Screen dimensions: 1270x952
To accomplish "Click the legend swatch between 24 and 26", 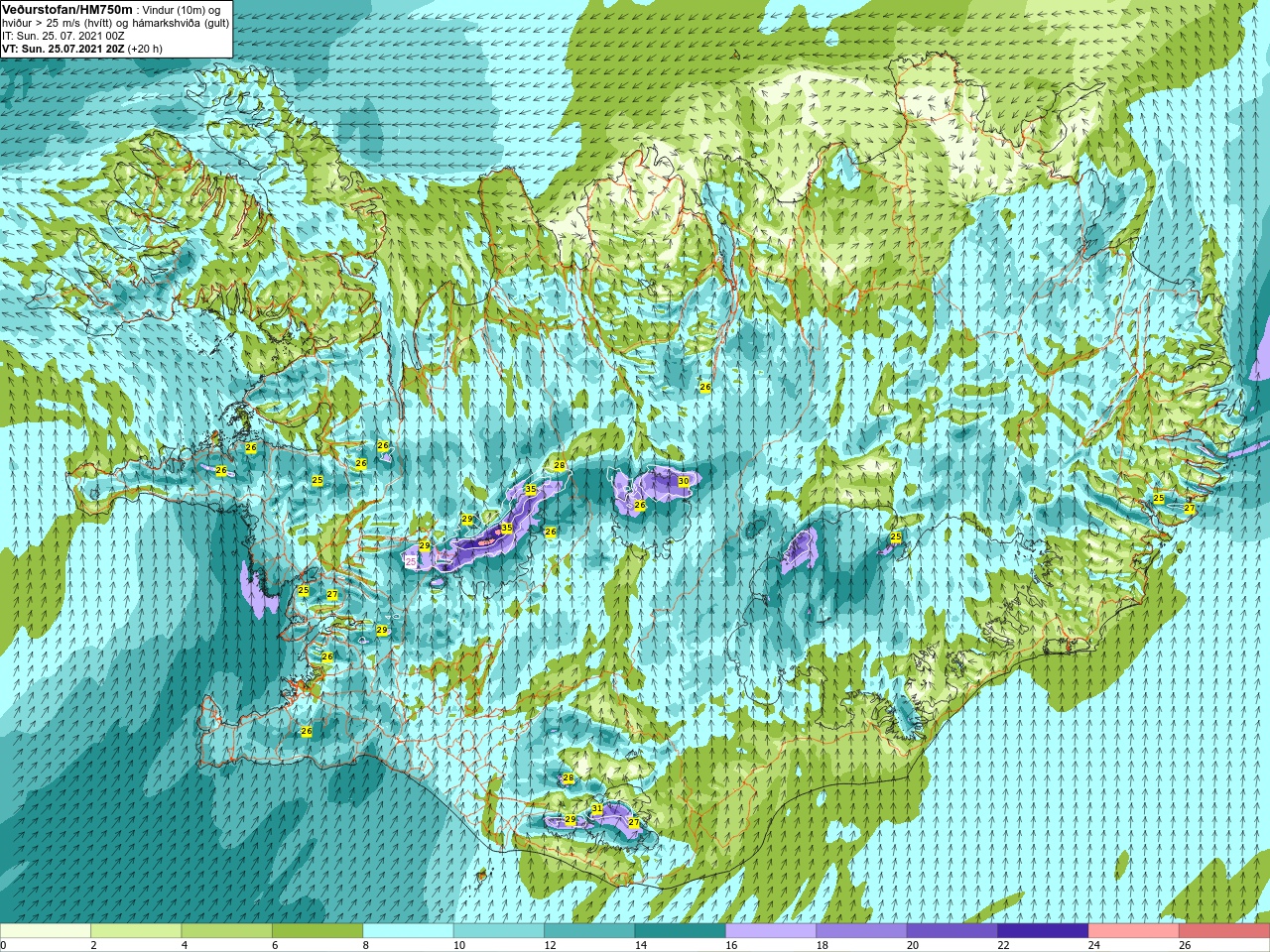I will [x=1134, y=931].
